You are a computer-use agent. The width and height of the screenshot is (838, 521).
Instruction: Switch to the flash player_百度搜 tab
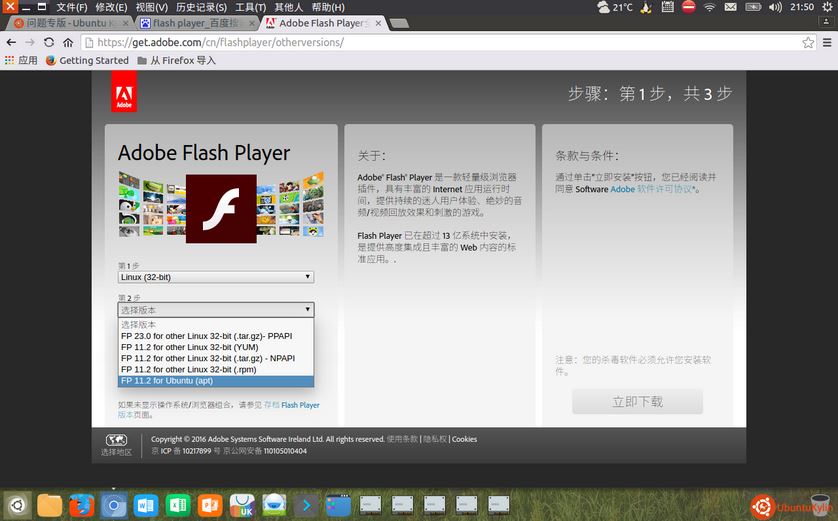tap(195, 23)
